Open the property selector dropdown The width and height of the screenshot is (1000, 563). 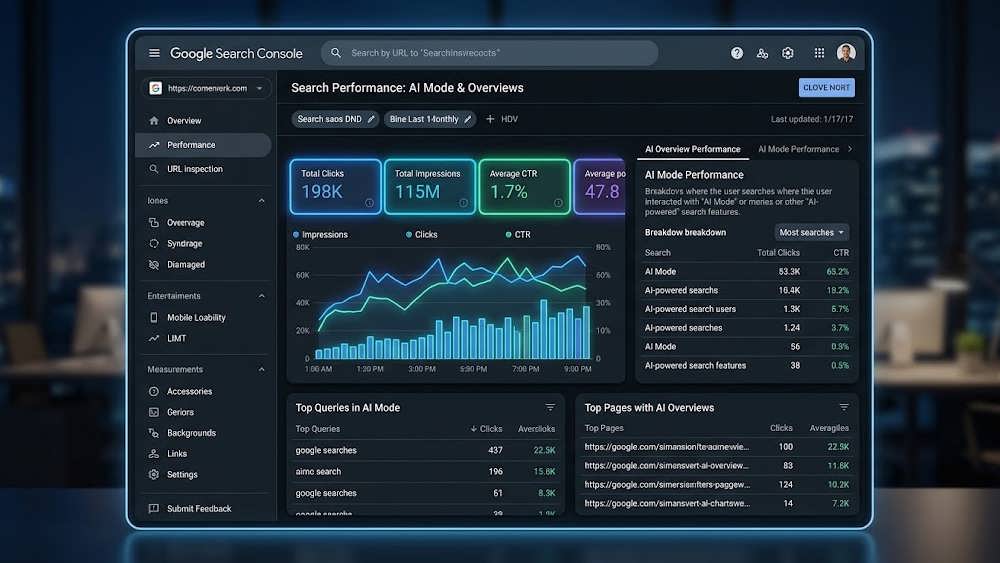coord(206,88)
